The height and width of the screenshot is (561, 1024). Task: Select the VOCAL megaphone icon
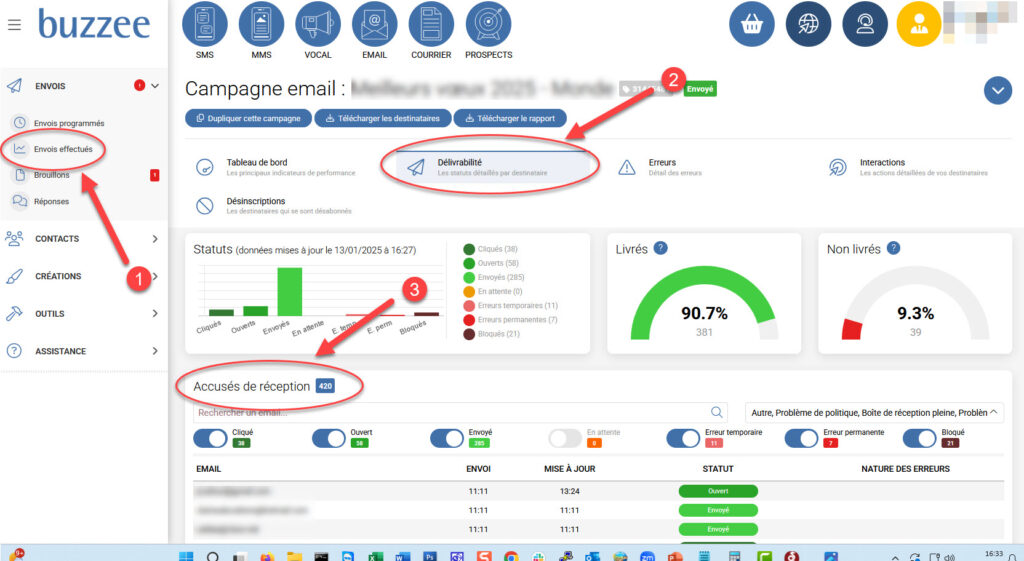pos(318,24)
